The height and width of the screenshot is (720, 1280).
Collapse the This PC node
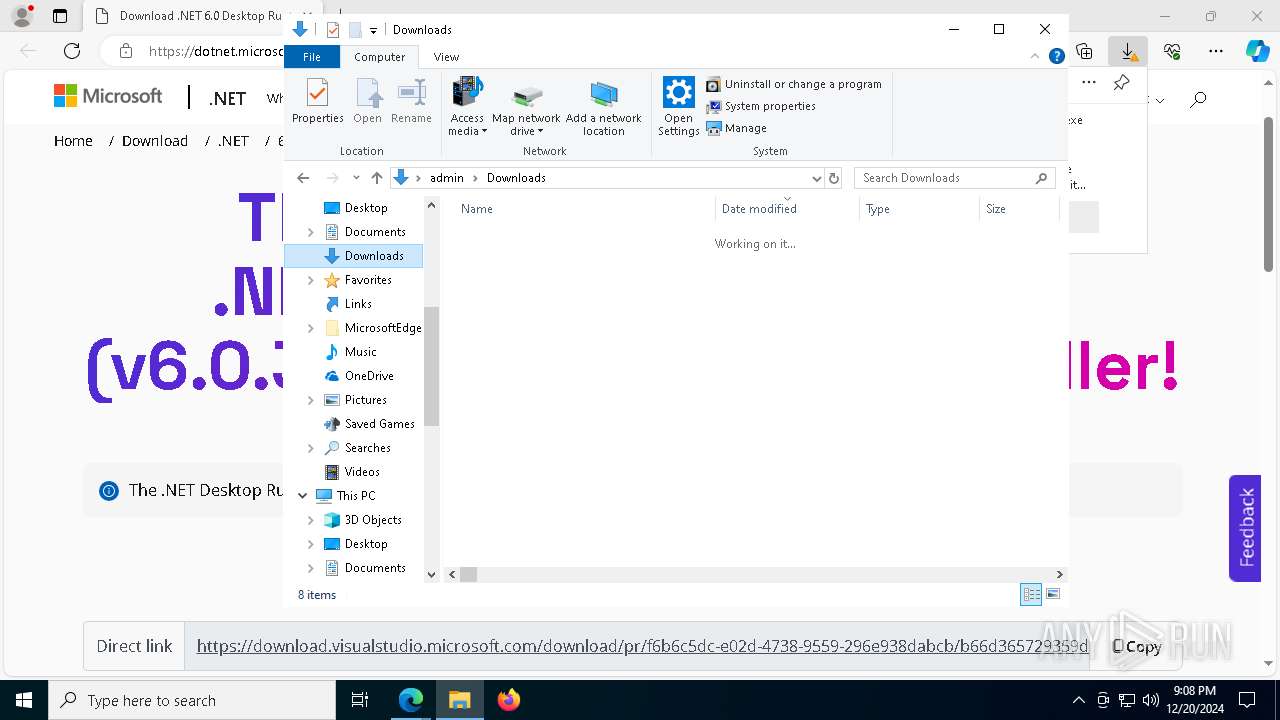click(x=303, y=496)
